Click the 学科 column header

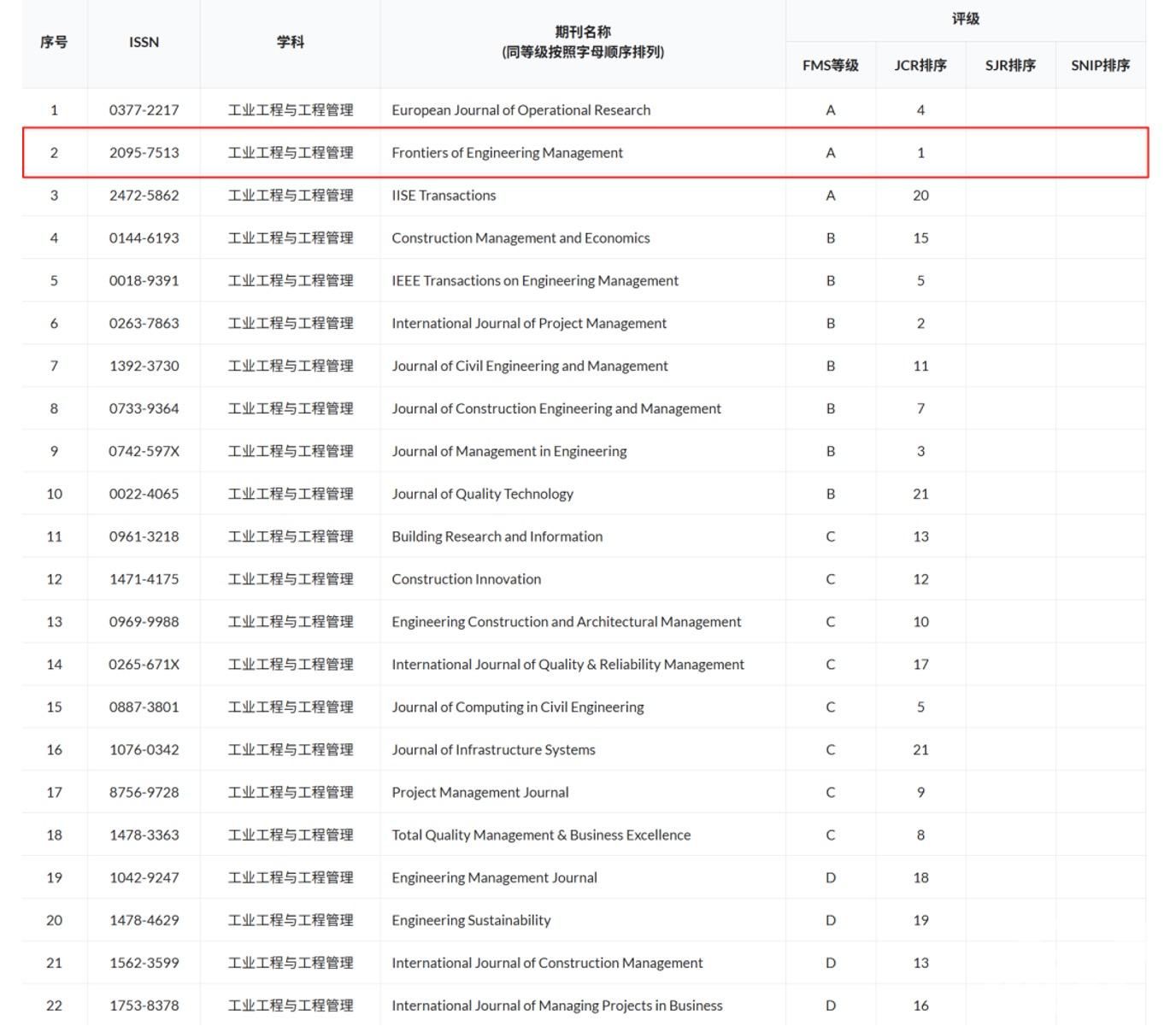[290, 42]
